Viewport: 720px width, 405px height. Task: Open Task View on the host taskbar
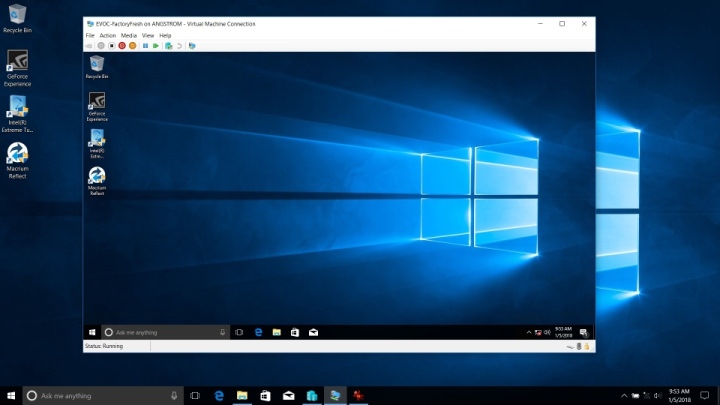(x=195, y=395)
